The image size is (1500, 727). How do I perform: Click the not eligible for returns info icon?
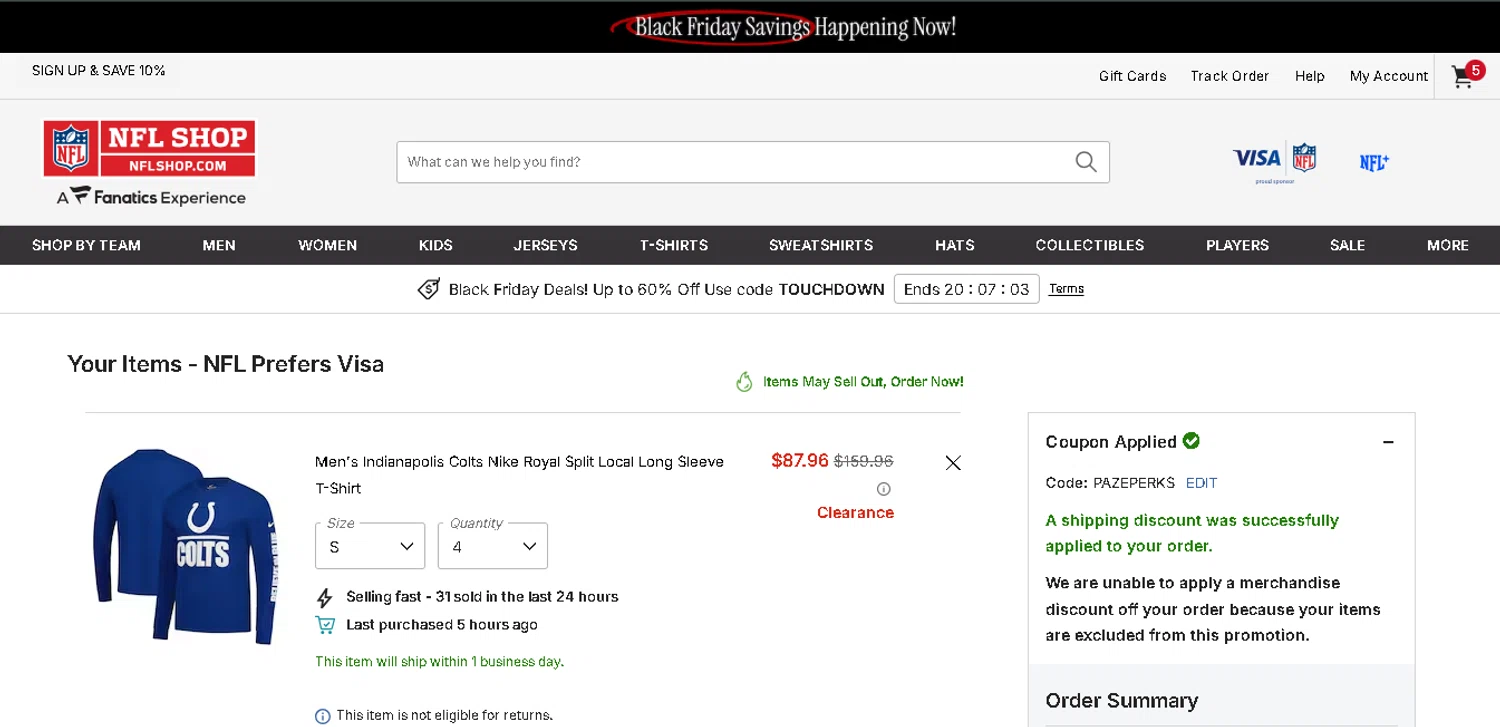323,716
